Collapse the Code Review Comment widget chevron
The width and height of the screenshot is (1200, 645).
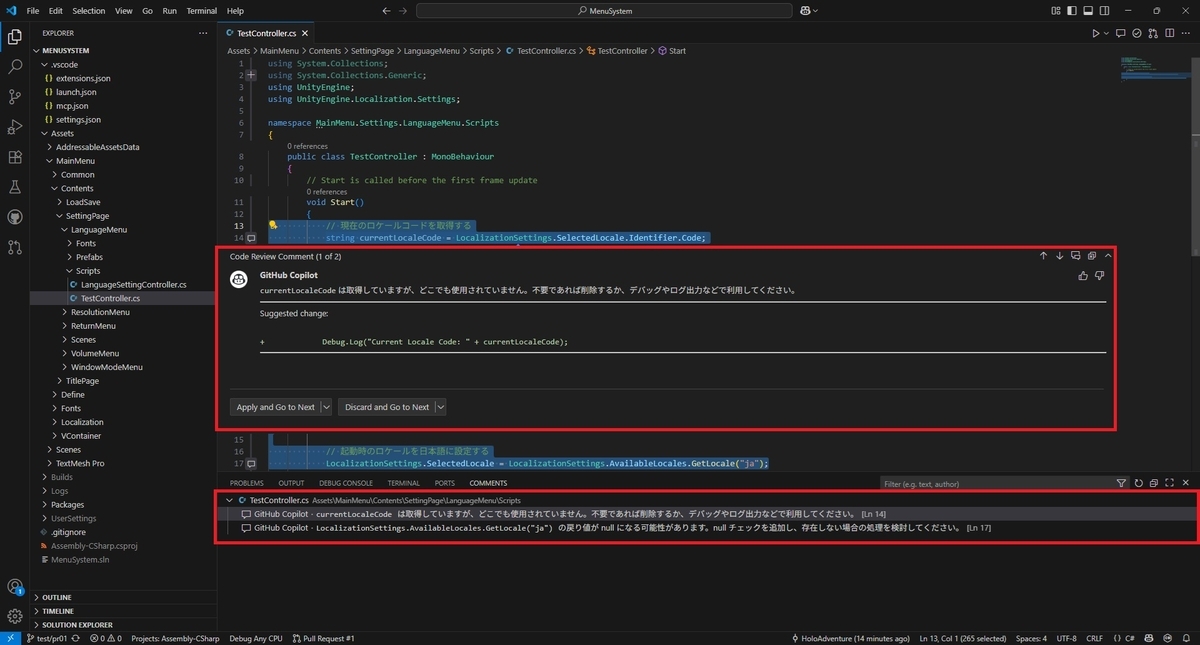[1108, 256]
